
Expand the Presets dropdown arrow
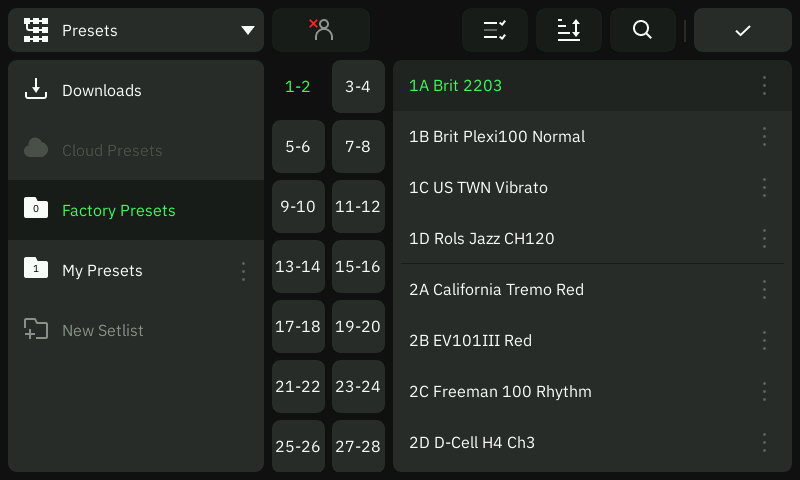click(248, 30)
